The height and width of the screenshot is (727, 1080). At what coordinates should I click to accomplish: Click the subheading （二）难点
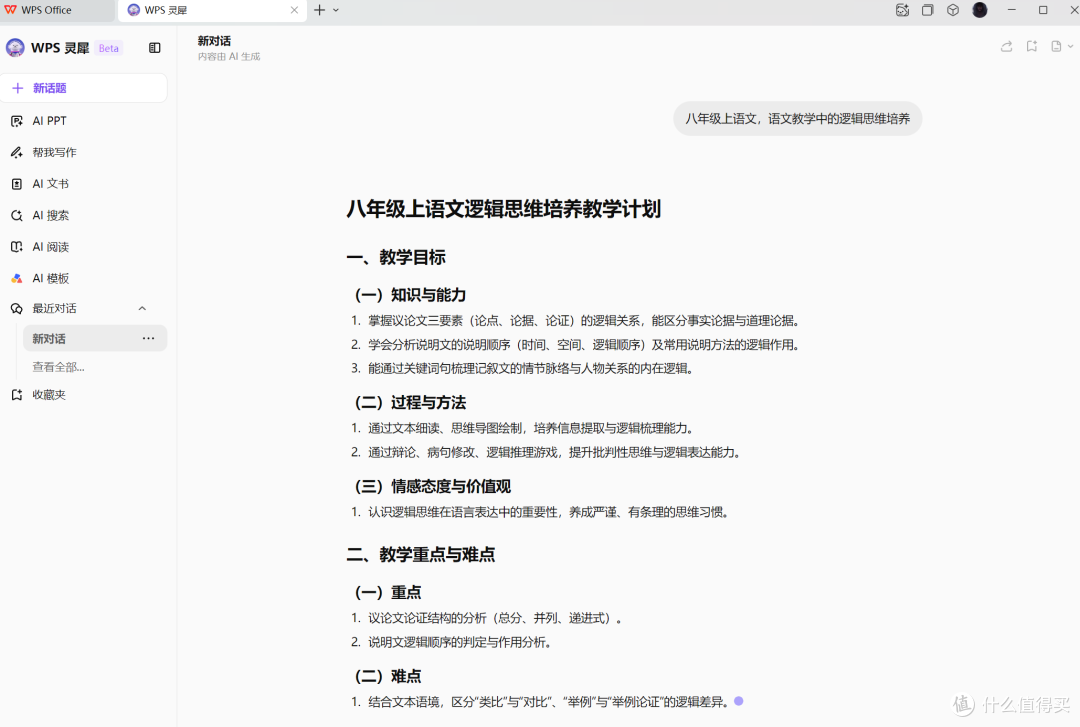point(388,677)
